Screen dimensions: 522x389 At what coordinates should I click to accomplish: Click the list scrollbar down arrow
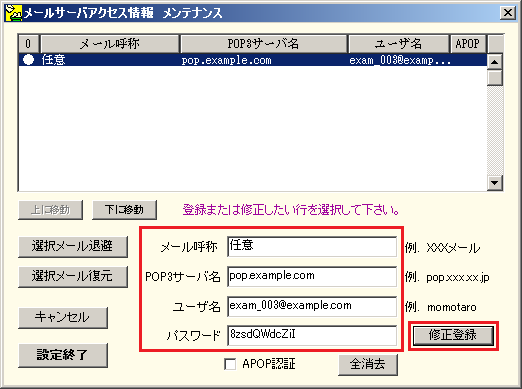495,182
